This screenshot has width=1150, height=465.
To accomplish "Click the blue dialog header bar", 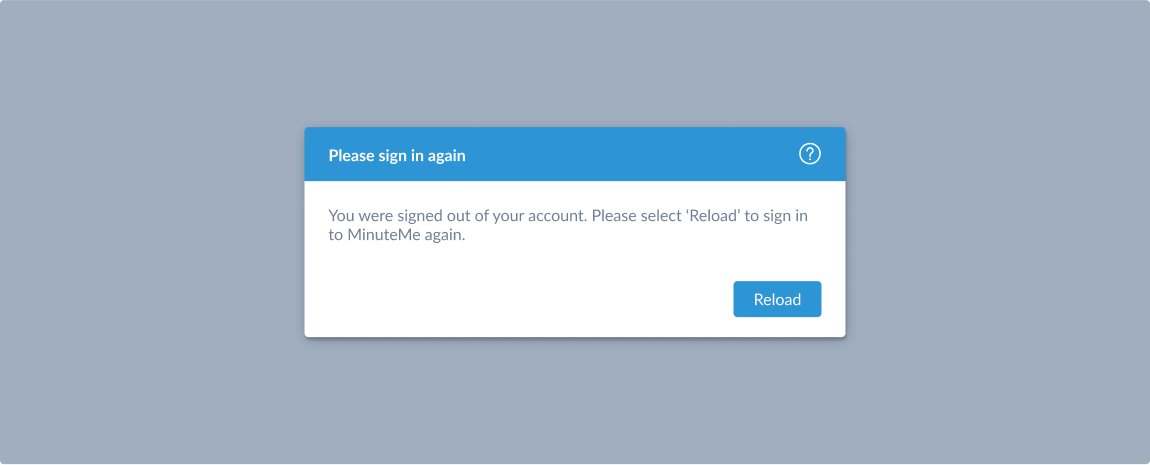I will pyautogui.click(x=575, y=154).
